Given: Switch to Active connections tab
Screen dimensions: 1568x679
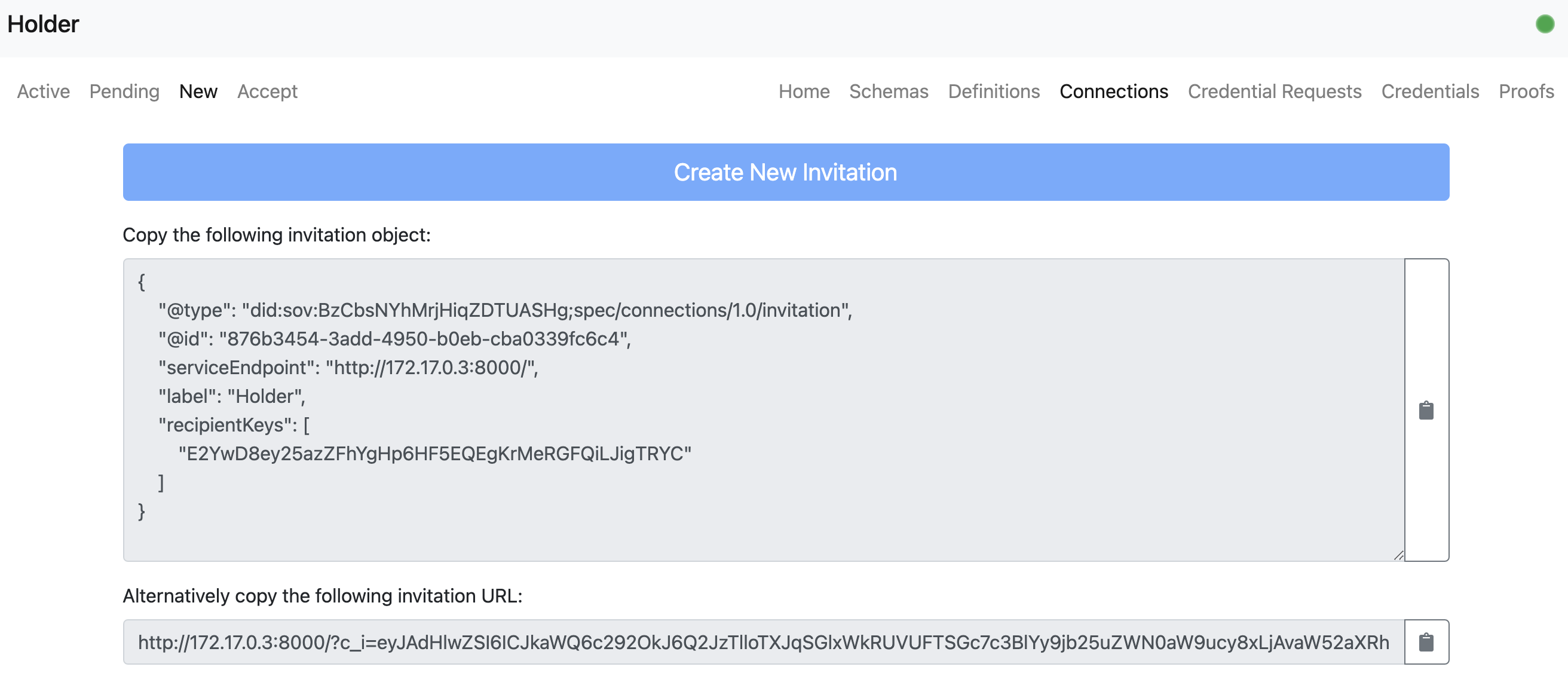Looking at the screenshot, I should point(43,91).
